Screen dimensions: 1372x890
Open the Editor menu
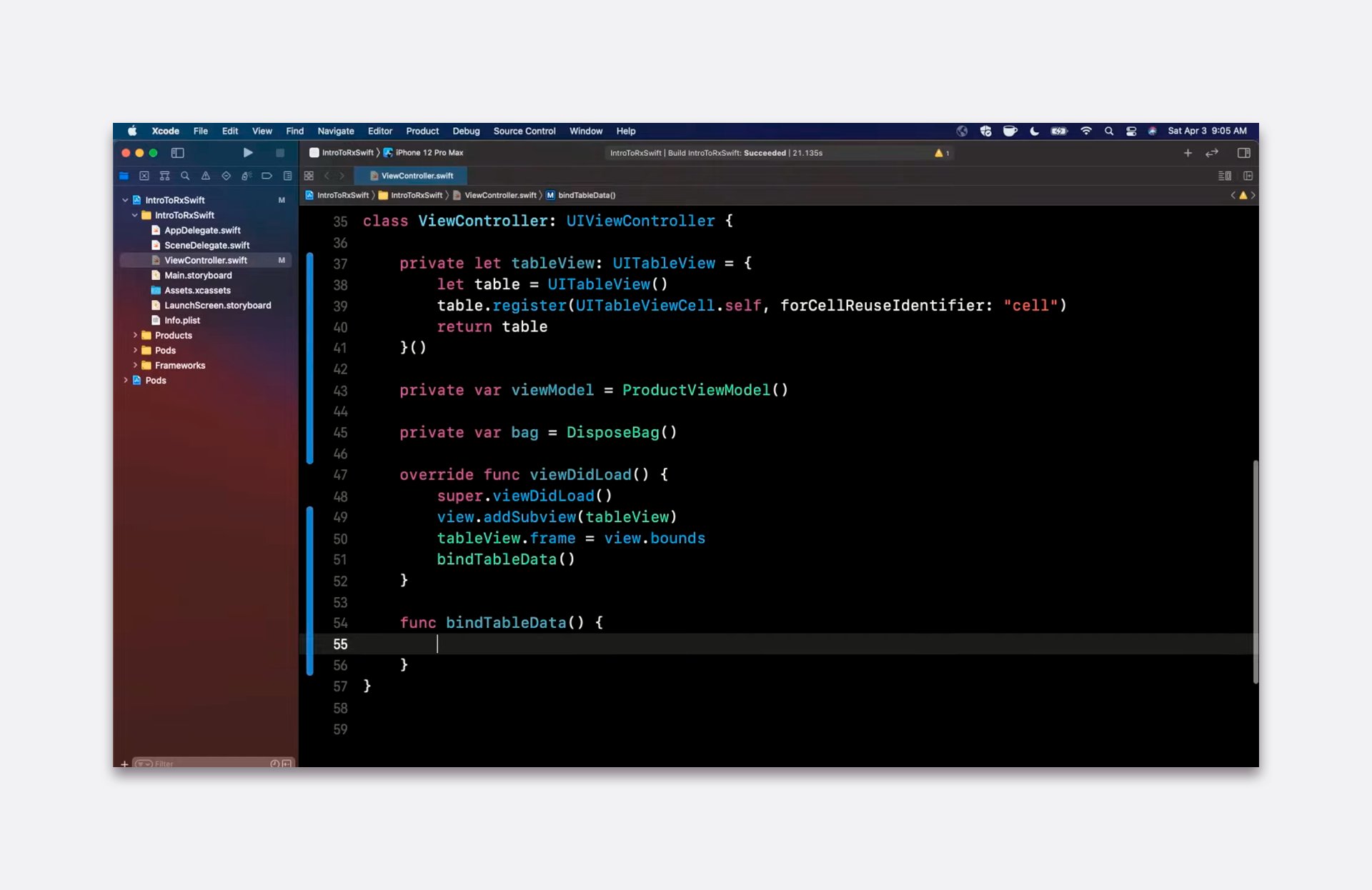tap(379, 131)
